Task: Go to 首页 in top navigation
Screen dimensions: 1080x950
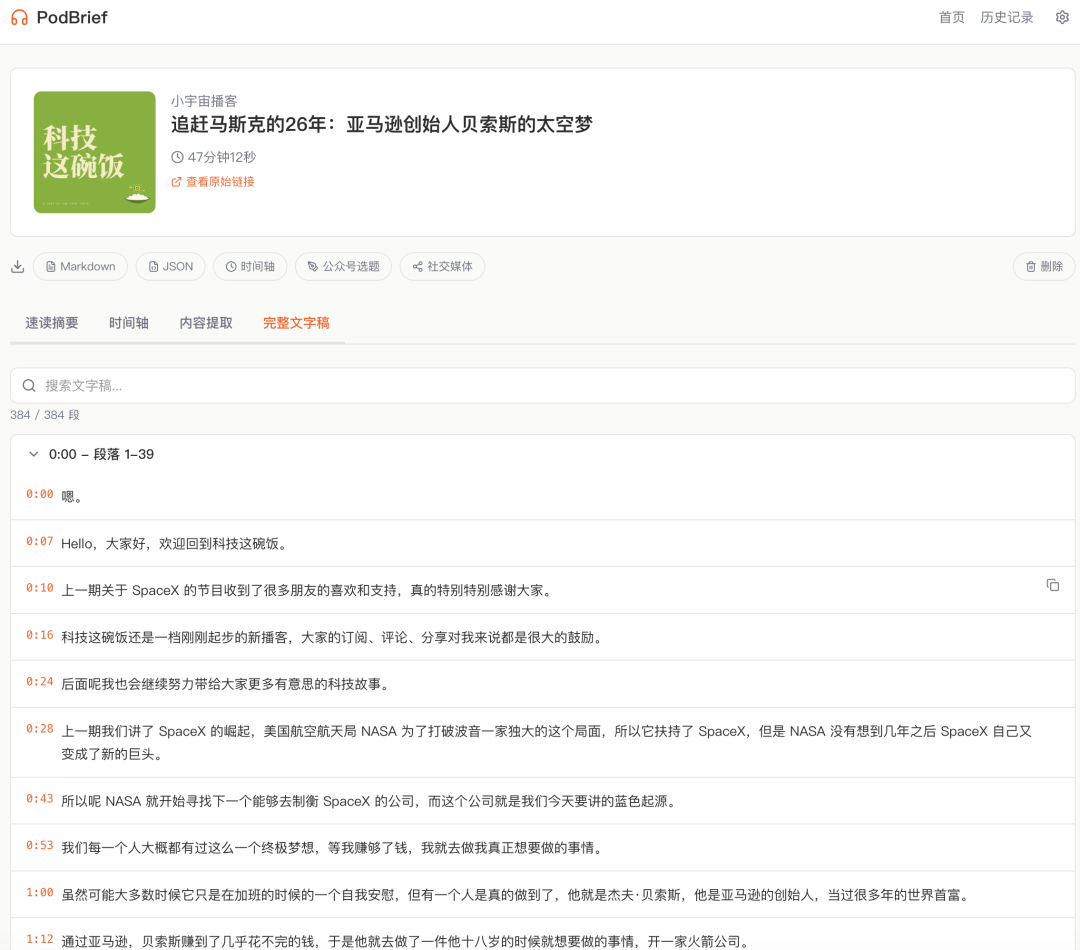Action: point(951,17)
